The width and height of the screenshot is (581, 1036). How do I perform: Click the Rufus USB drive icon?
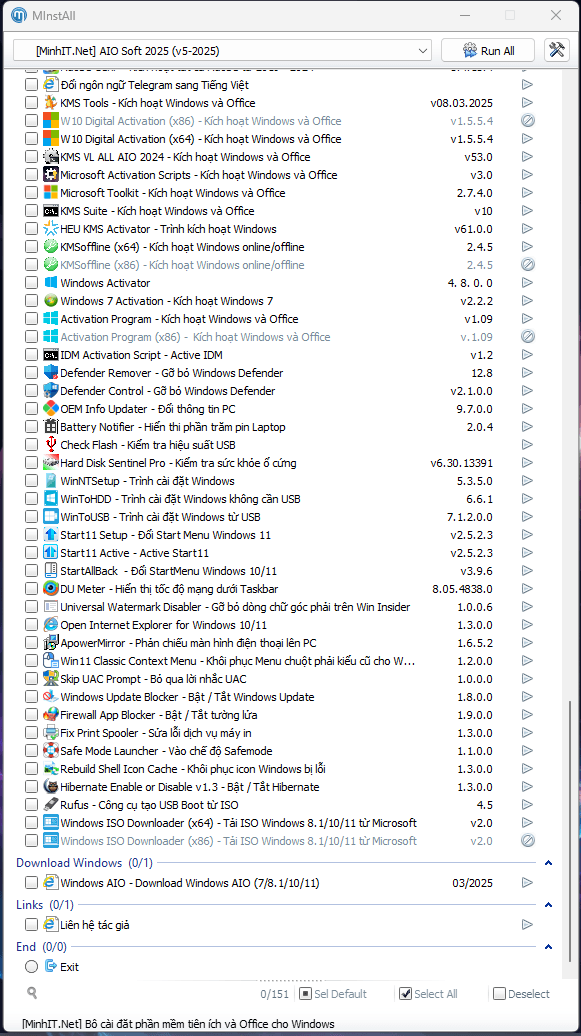point(51,805)
